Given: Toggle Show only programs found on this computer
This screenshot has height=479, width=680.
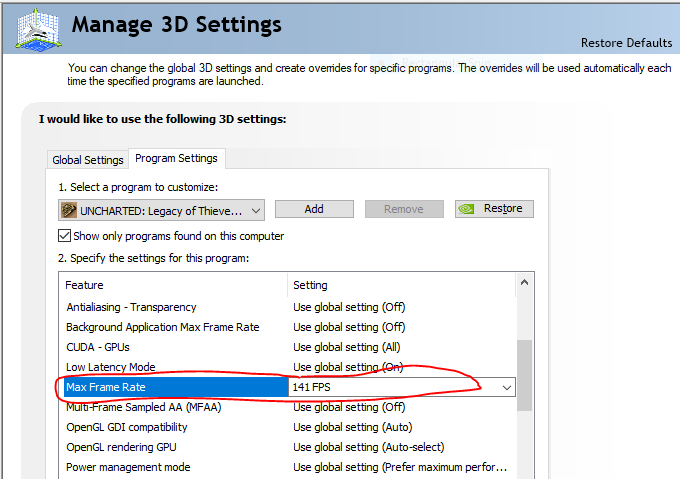Looking at the screenshot, I should point(65,236).
